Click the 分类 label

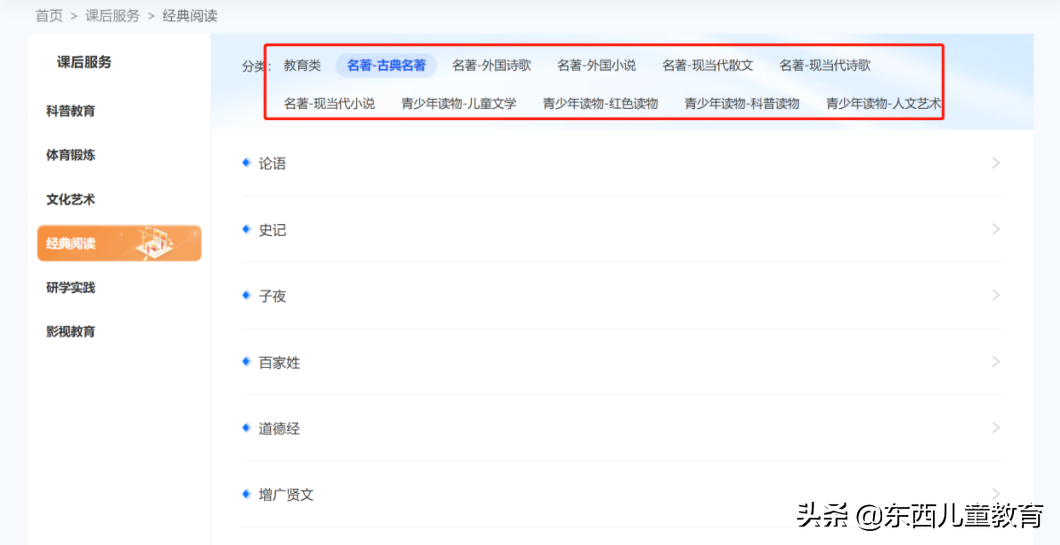coord(257,66)
